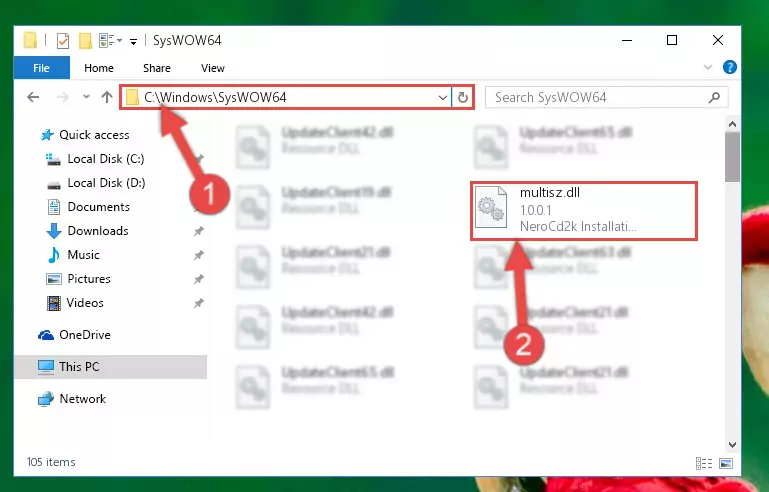Click the 105 items status text

(x=51, y=462)
